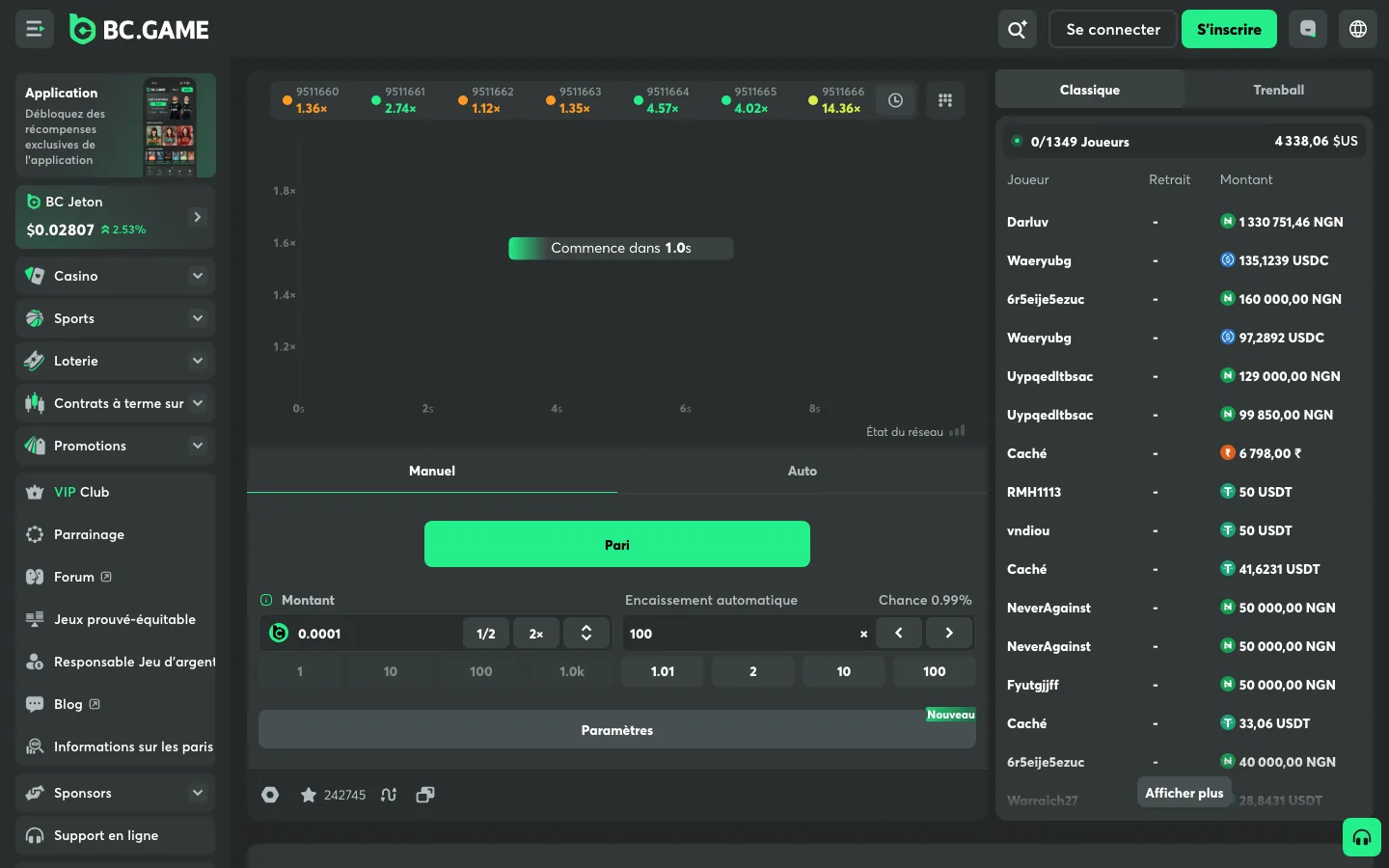Open the search icon in header

pos(1018,29)
